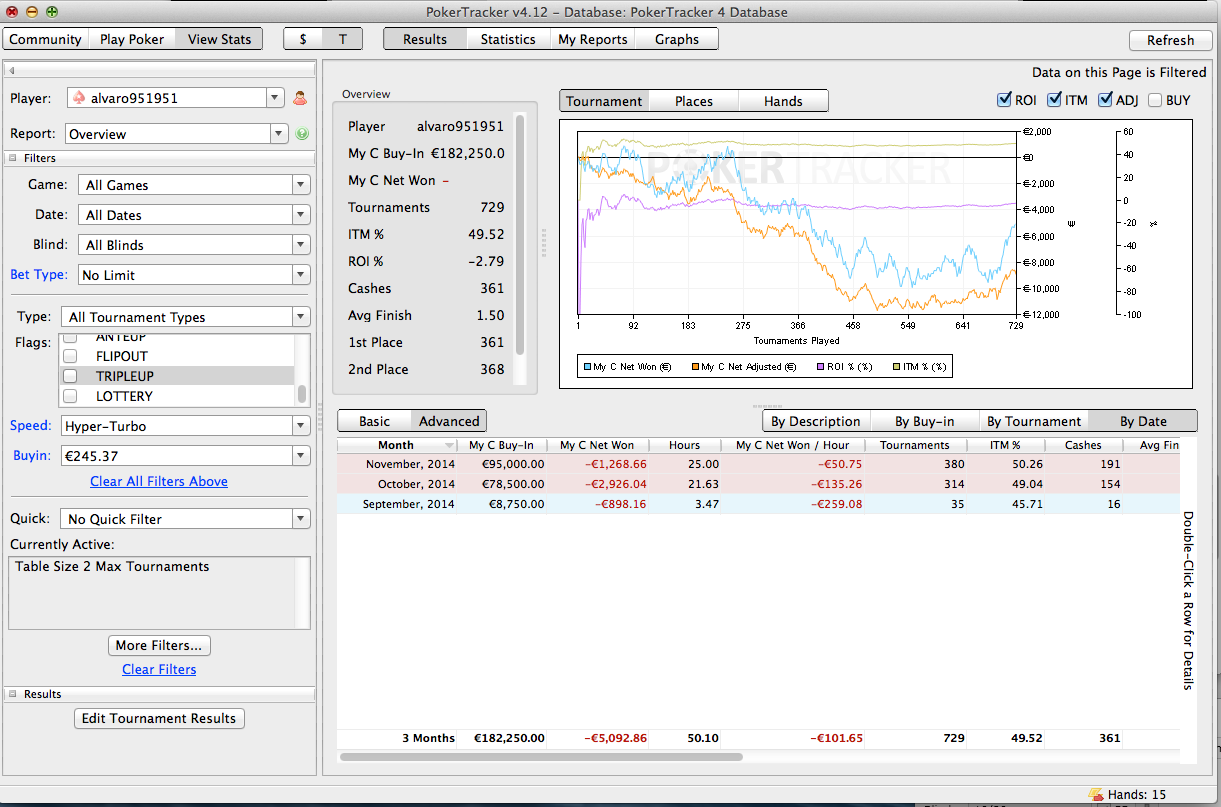The width and height of the screenshot is (1221, 807).
Task: Collapse the Results section in sidebar
Action: 14,694
